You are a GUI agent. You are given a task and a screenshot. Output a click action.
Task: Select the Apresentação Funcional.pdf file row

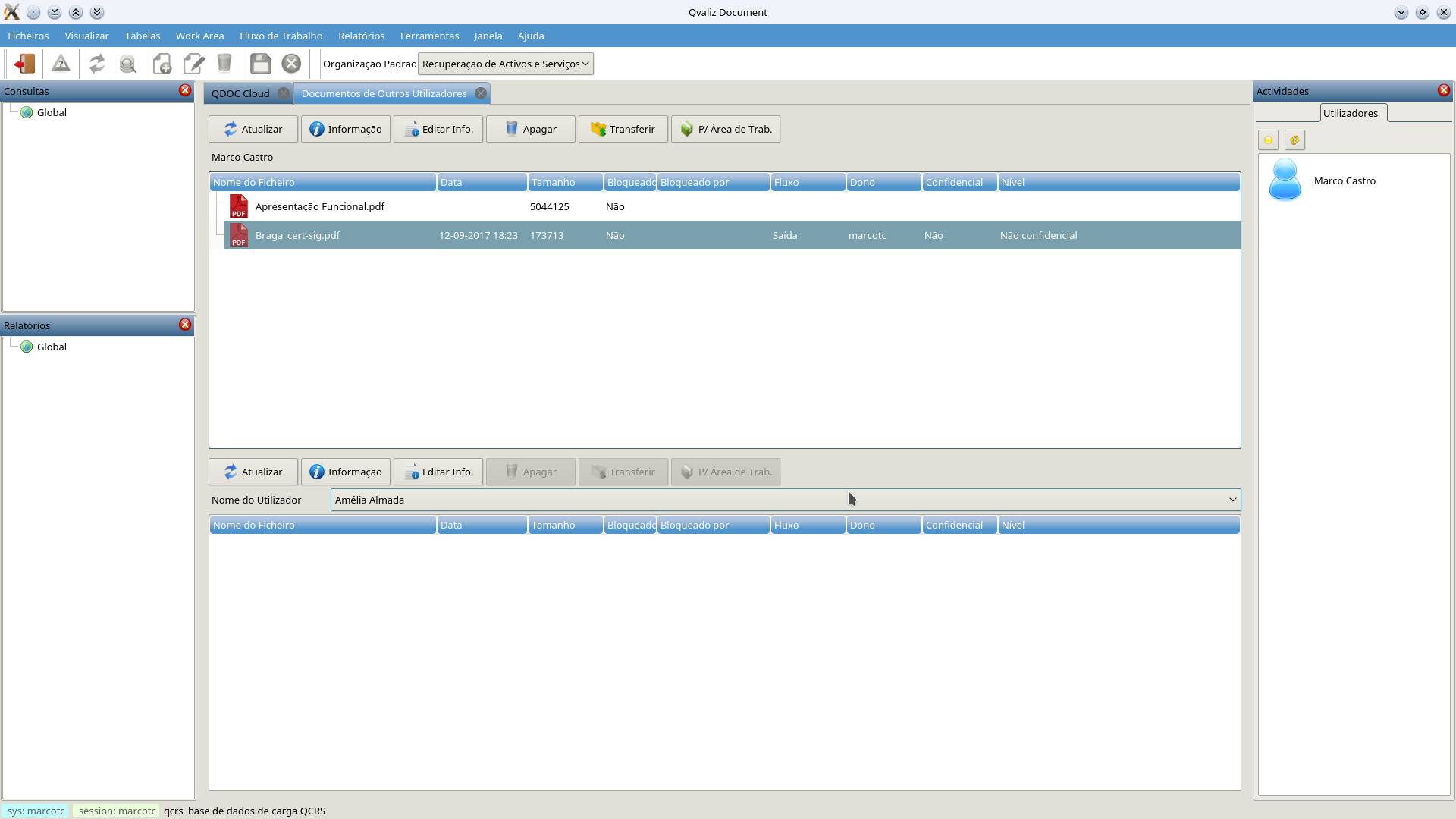[x=319, y=206]
